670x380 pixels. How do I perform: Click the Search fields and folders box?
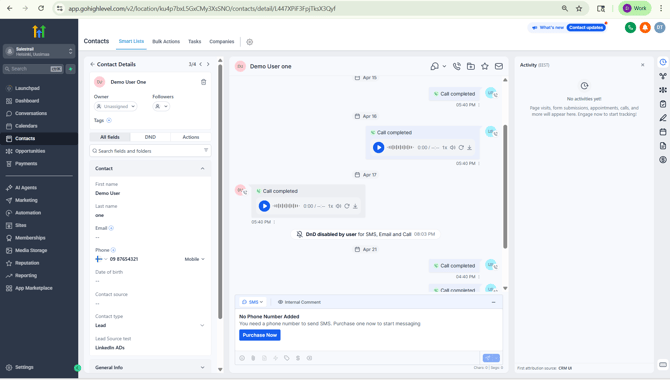point(150,150)
